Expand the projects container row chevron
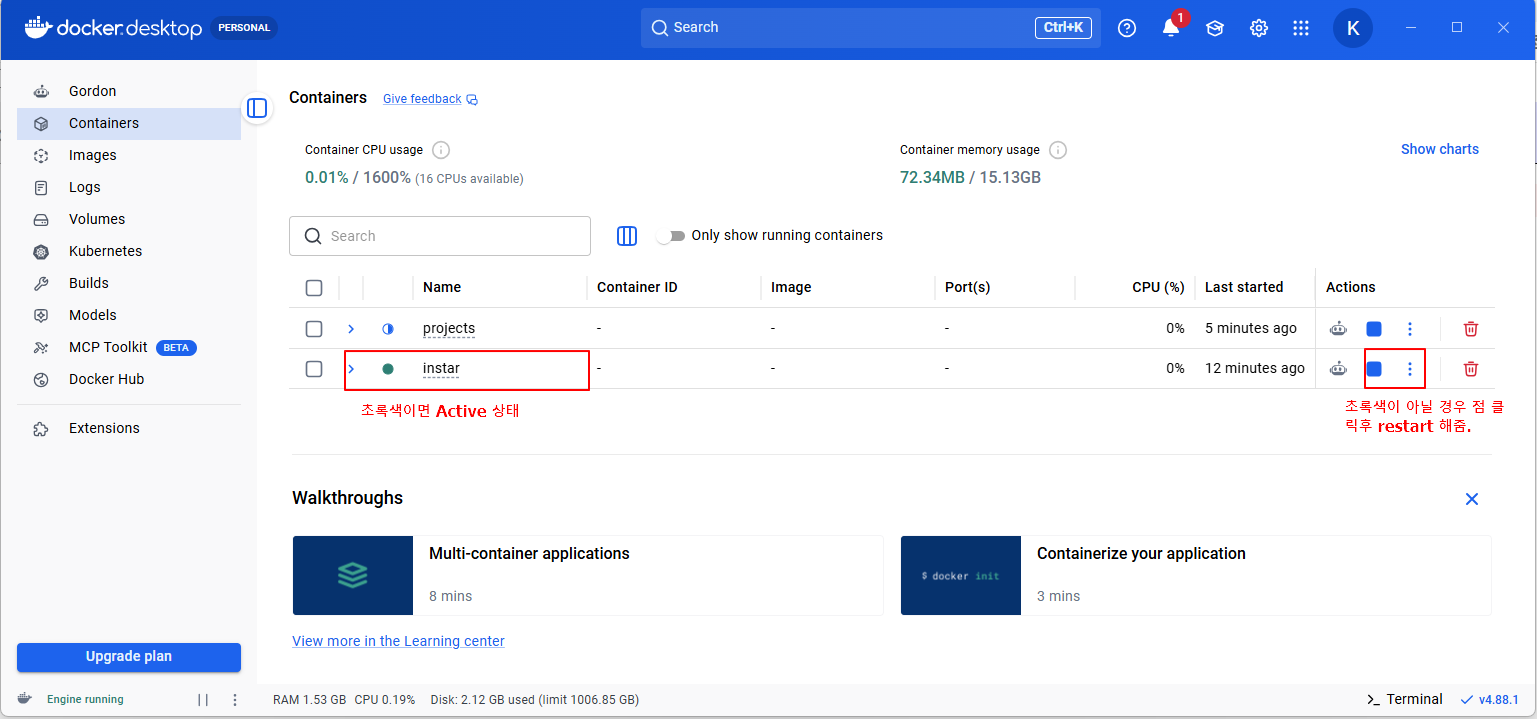 tap(351, 328)
